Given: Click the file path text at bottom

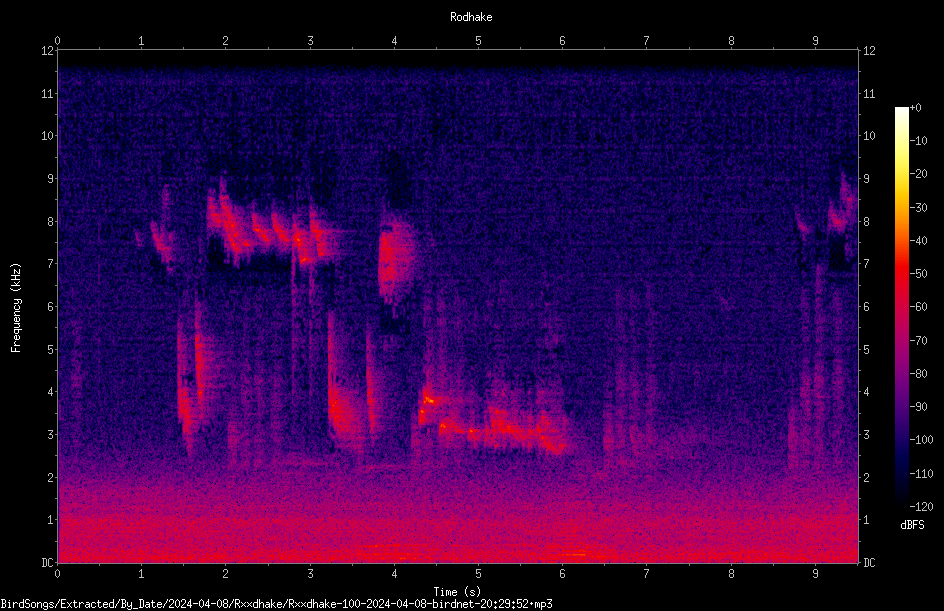Looking at the screenshot, I should coord(276,604).
